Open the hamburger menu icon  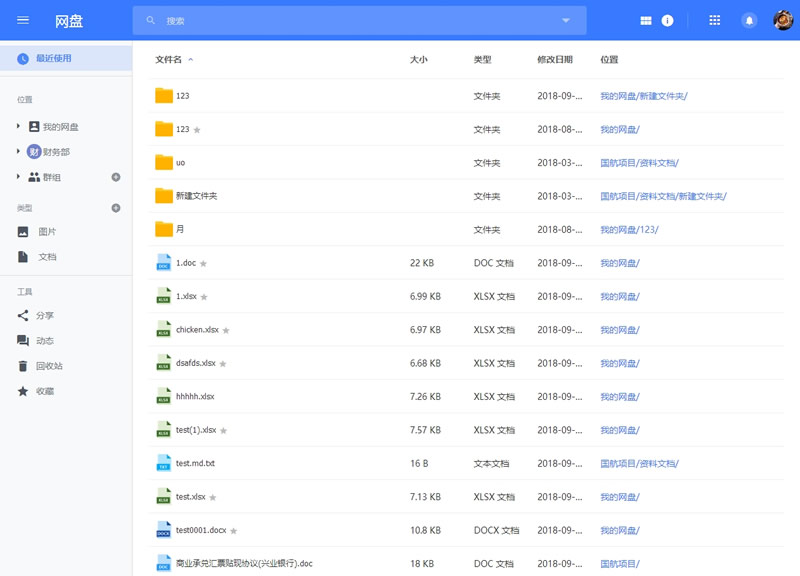tap(23, 20)
